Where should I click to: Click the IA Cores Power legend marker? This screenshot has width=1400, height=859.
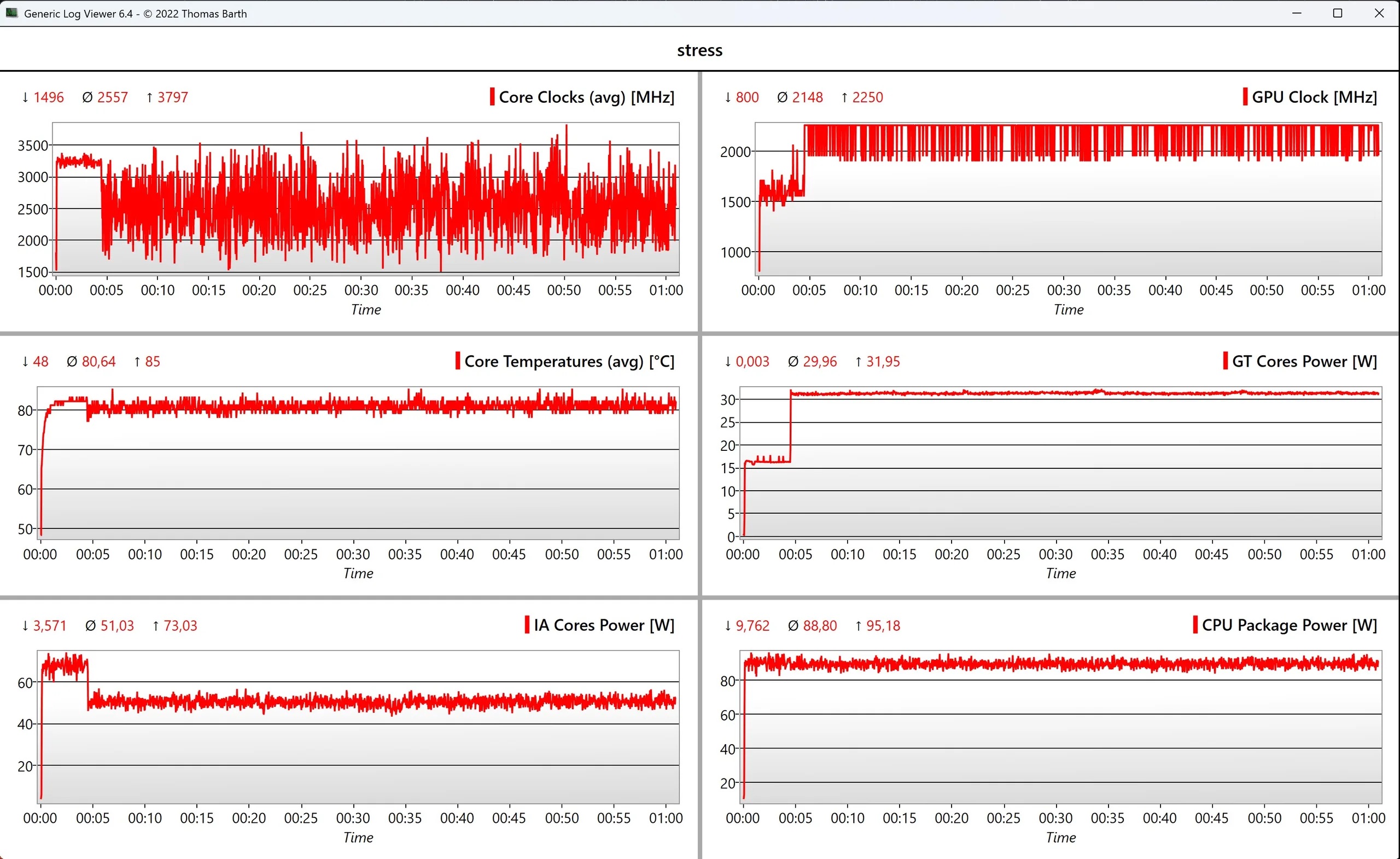[x=527, y=625]
